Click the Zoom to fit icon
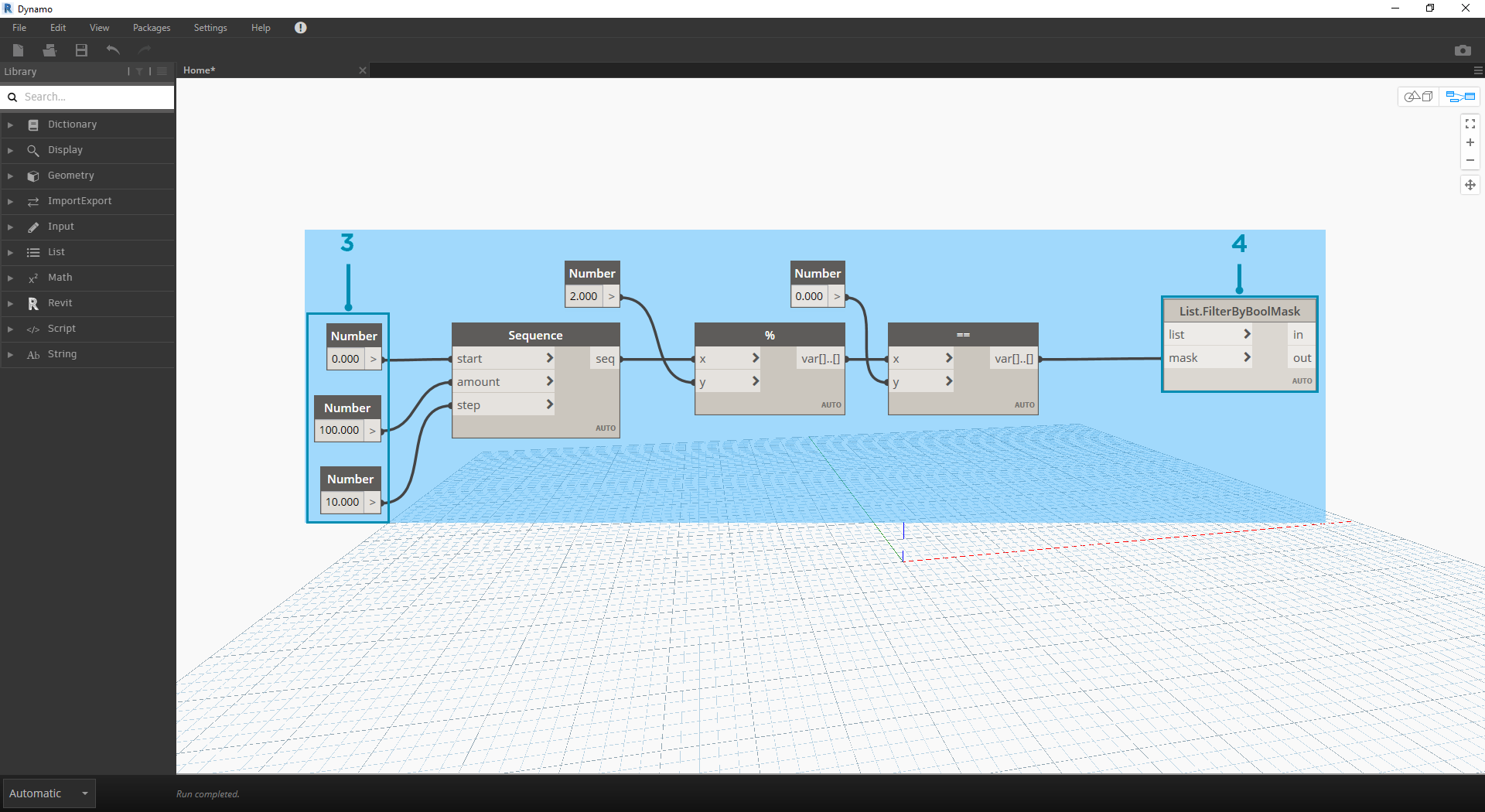 [x=1470, y=124]
